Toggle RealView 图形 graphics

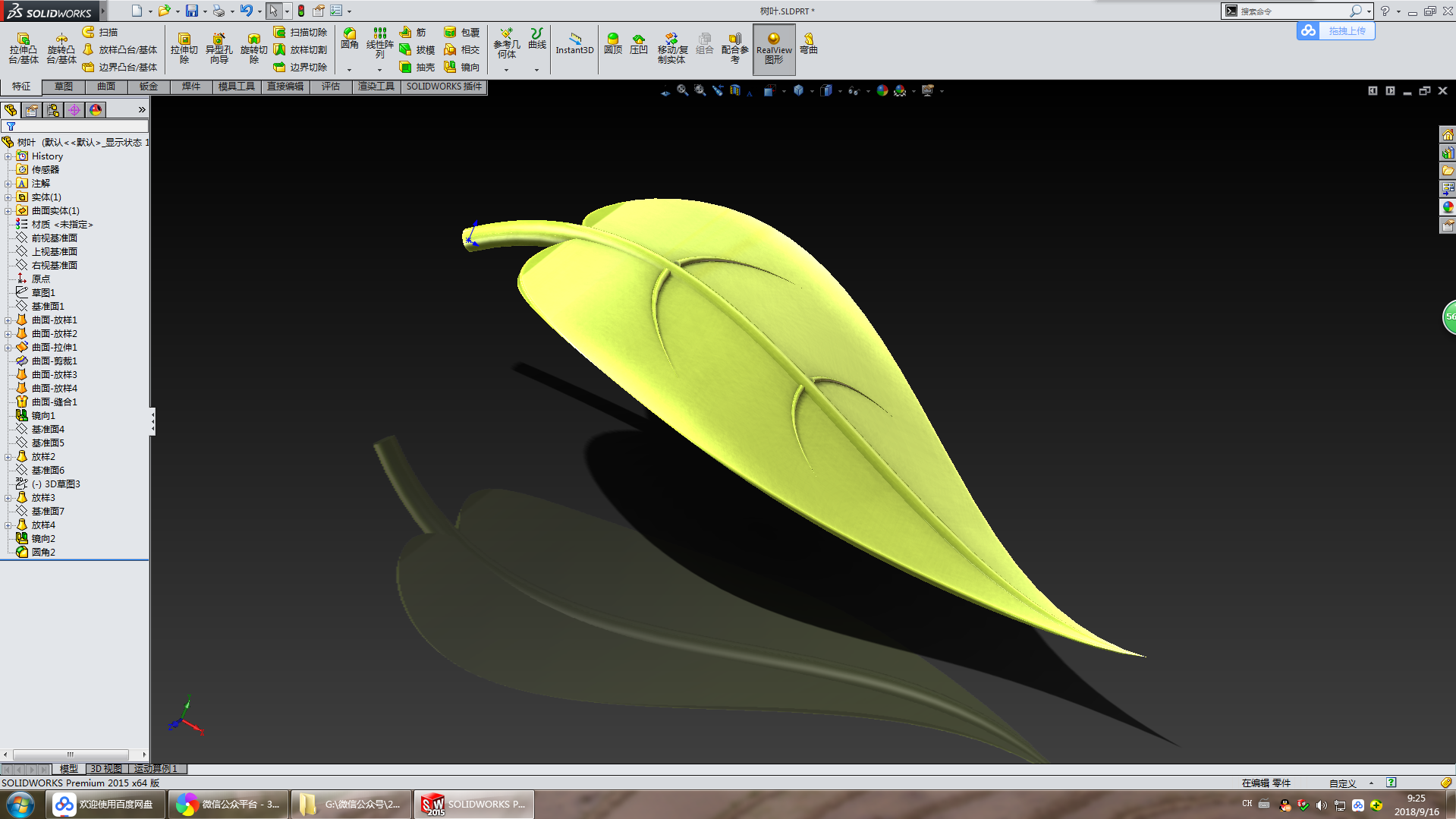774,49
